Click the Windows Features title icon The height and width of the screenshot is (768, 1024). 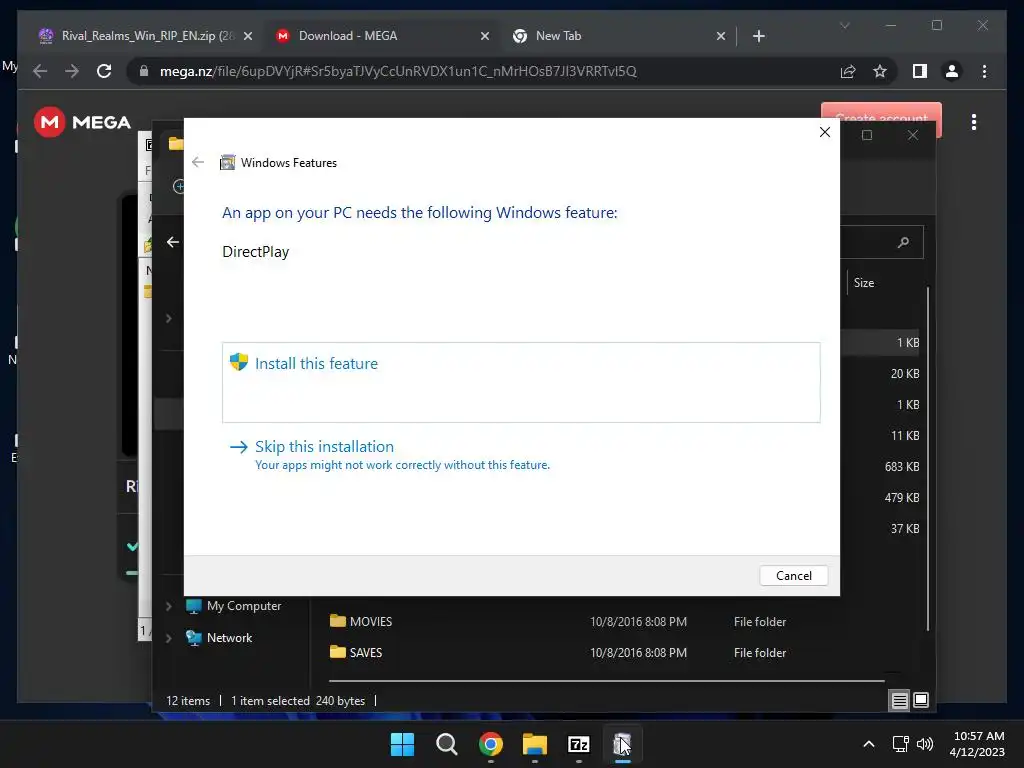coord(227,163)
